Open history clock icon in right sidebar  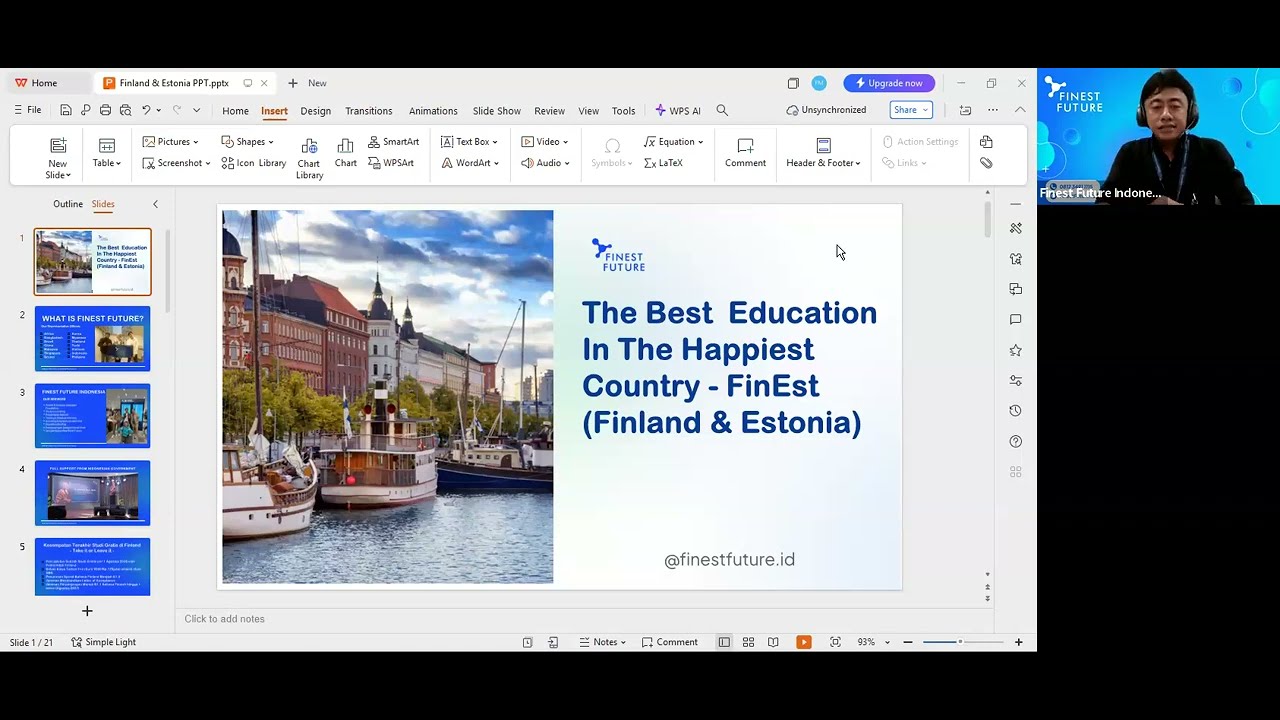[x=1016, y=411]
